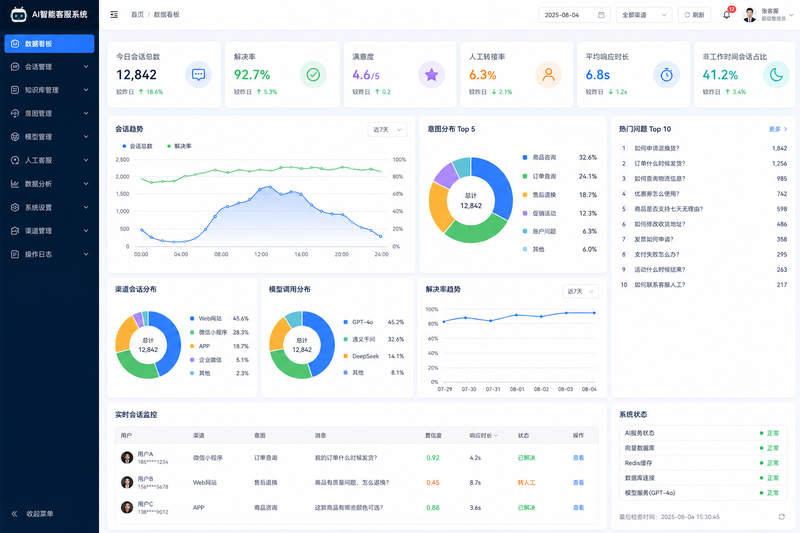Click the 2025-08-04 date picker field

pyautogui.click(x=574, y=15)
